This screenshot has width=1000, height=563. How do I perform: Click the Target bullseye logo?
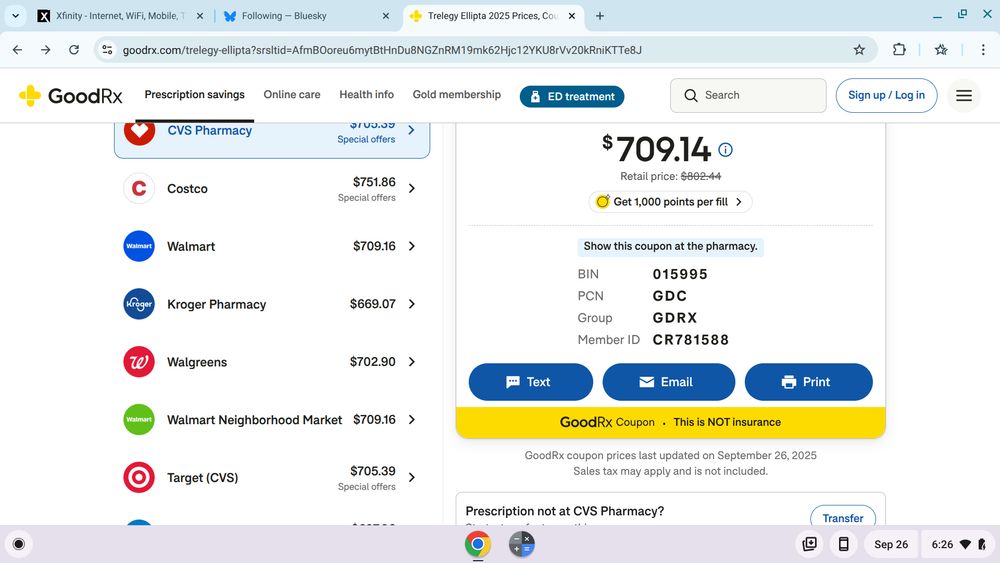(x=139, y=478)
